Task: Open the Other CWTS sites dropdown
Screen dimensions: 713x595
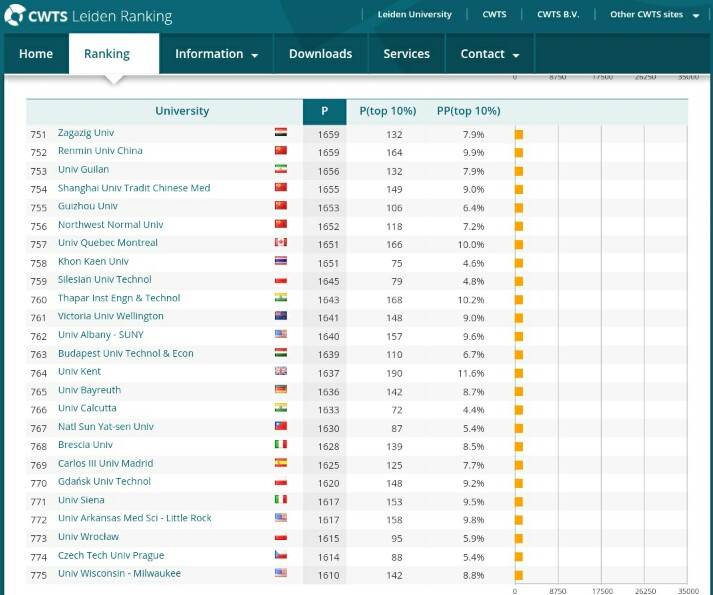Action: click(655, 15)
